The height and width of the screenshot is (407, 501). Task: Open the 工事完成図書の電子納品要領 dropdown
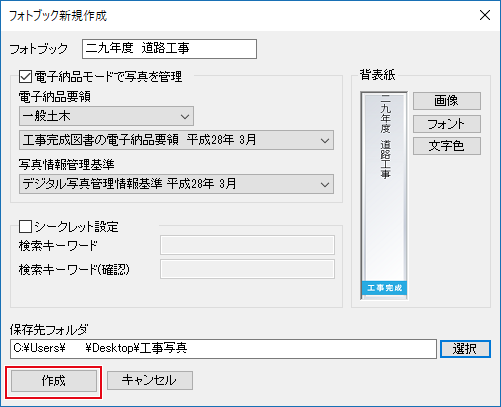coord(176,140)
